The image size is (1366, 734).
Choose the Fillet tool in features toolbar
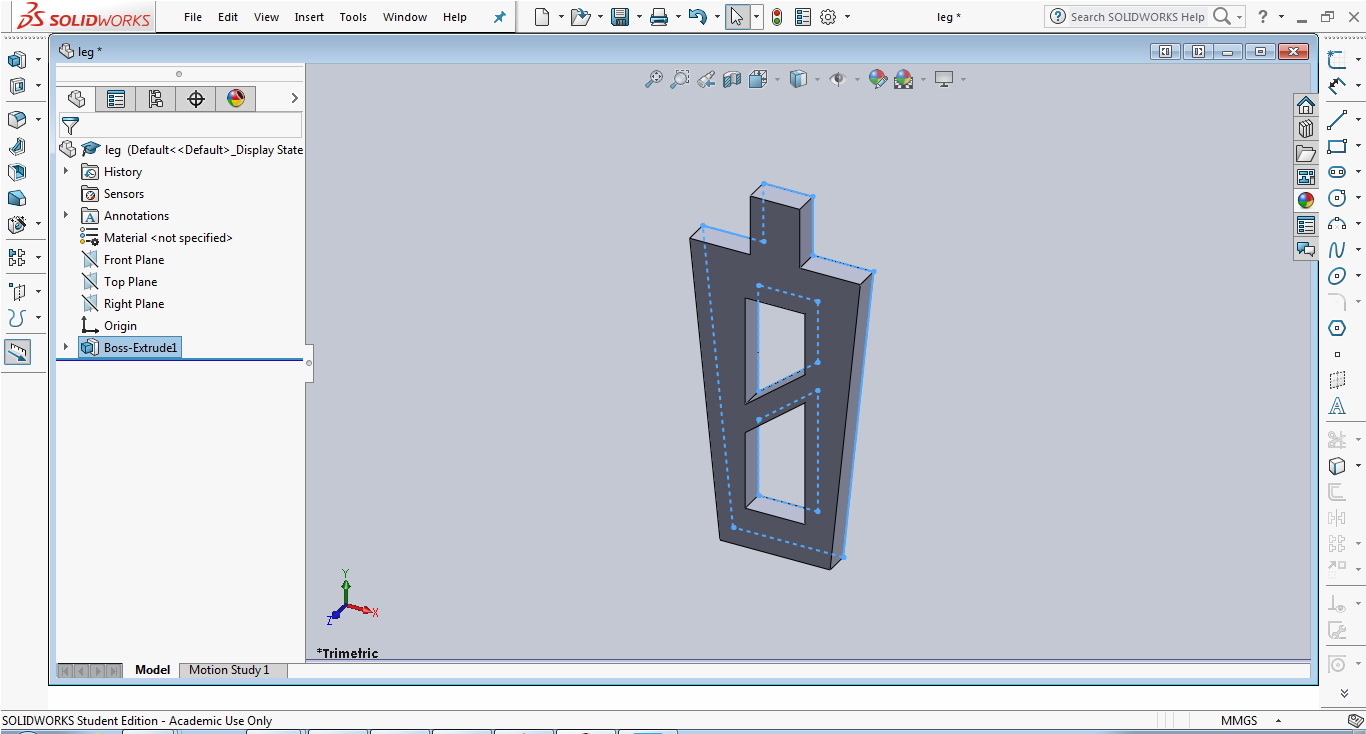click(x=17, y=120)
